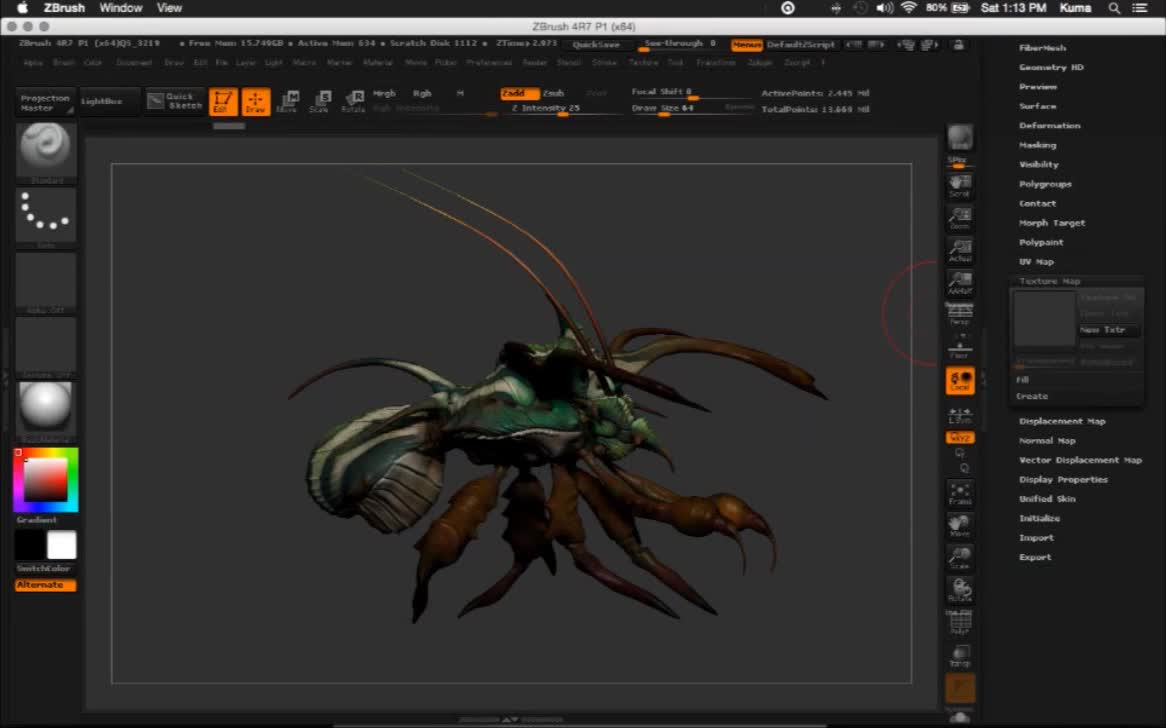This screenshot has height=728, width=1166.
Task: Expand the Polygroups subpalette
Action: [1045, 184]
